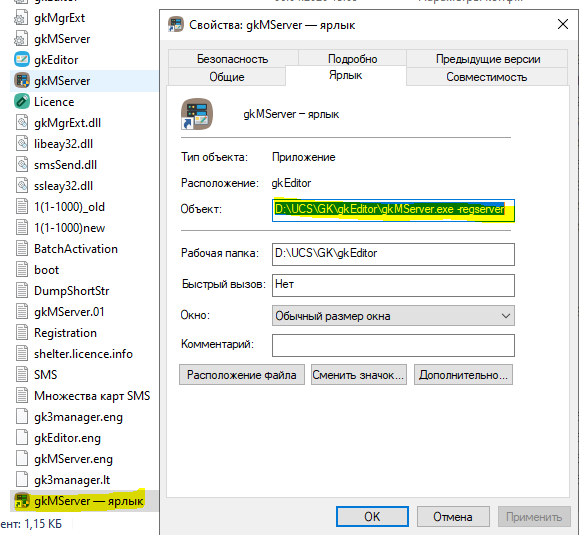Viewport: 579px width, 535px height.
Task: Click into the Объект target path field
Action: tap(393, 210)
